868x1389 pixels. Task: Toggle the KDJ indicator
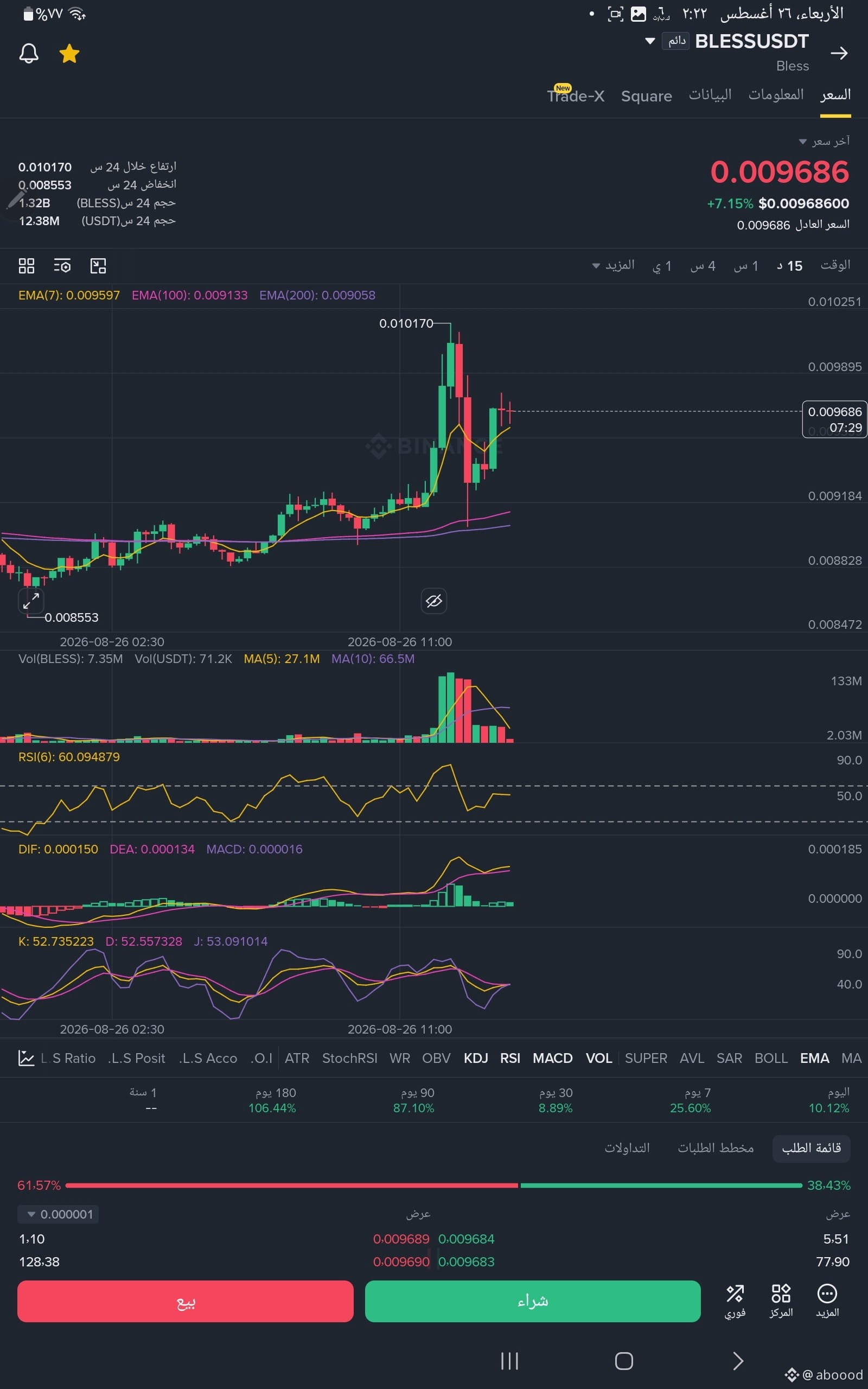(x=476, y=1058)
